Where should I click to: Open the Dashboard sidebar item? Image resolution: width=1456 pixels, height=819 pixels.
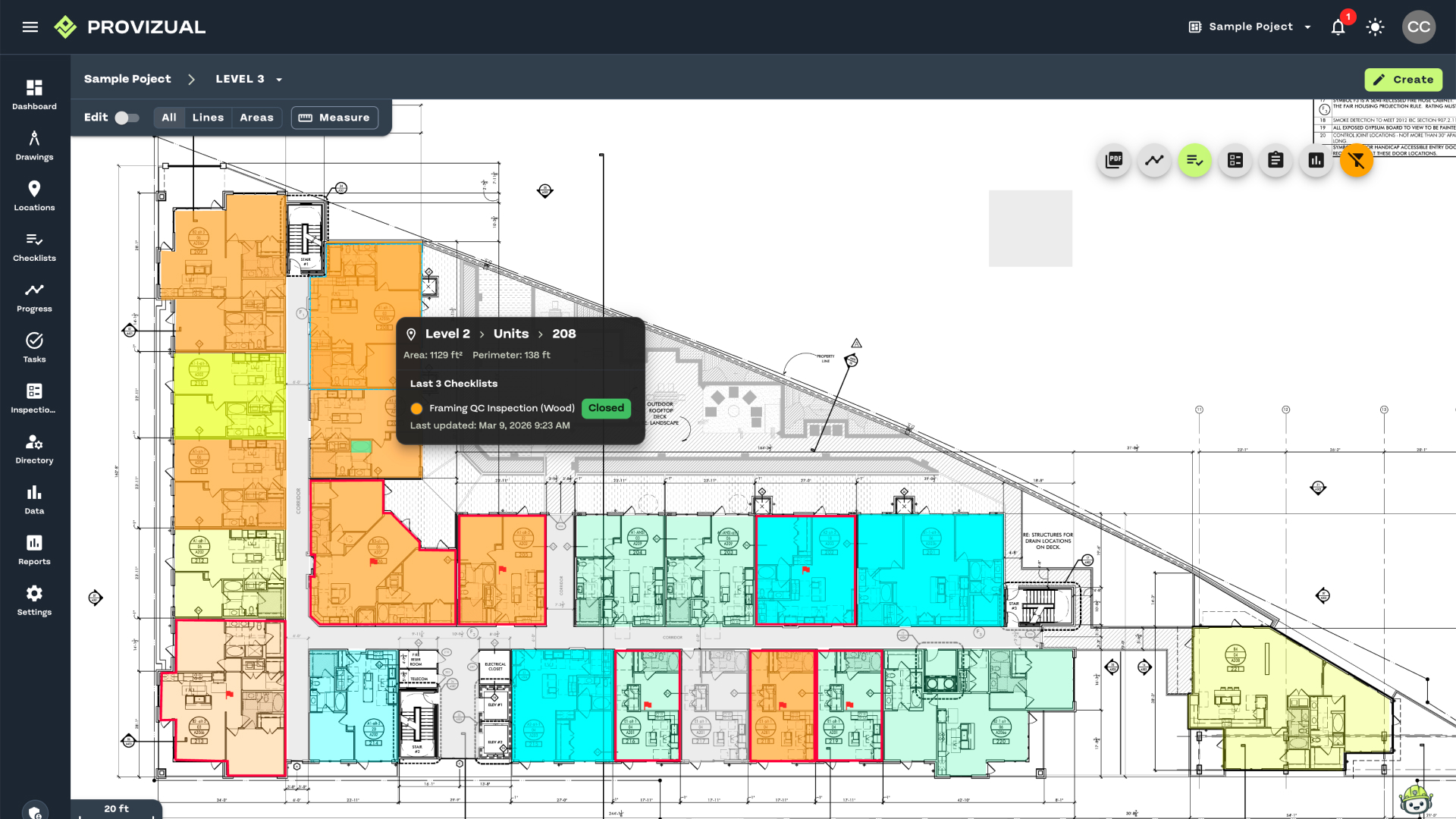[x=34, y=95]
